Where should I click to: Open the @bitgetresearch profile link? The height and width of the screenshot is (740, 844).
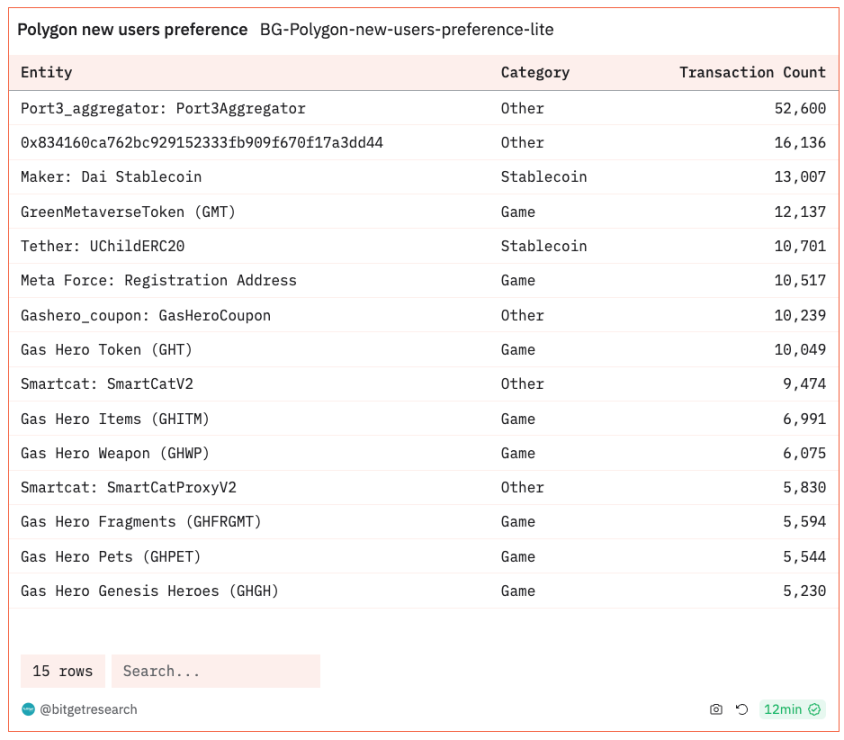point(88,710)
